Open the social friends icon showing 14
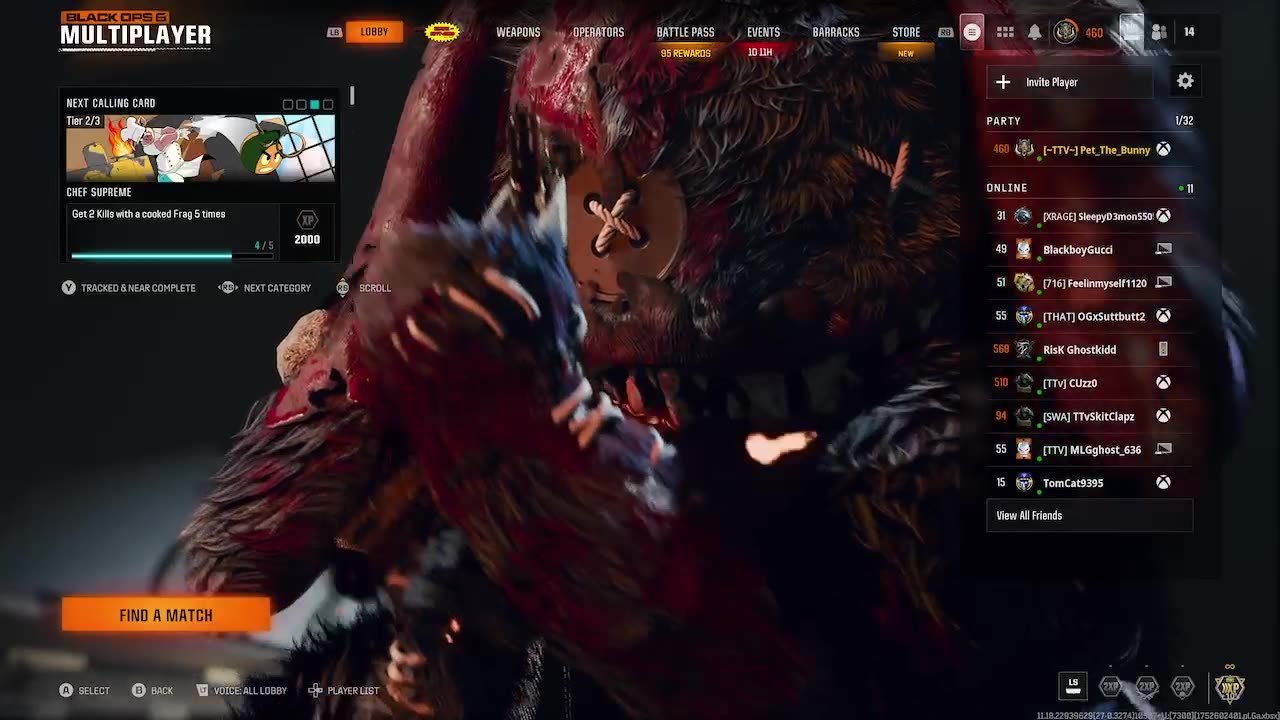 tap(1159, 32)
